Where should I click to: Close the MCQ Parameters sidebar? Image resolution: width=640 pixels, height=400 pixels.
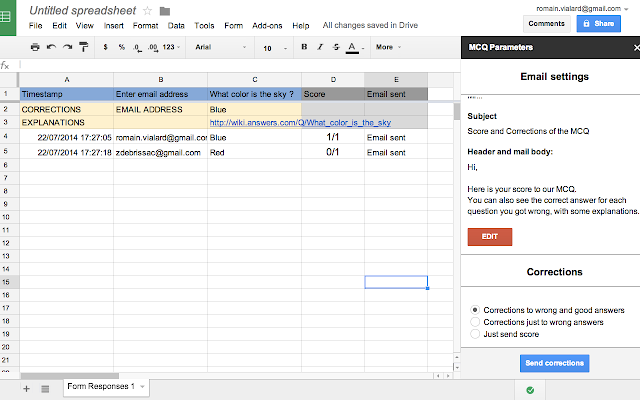pyautogui.click(x=636, y=48)
